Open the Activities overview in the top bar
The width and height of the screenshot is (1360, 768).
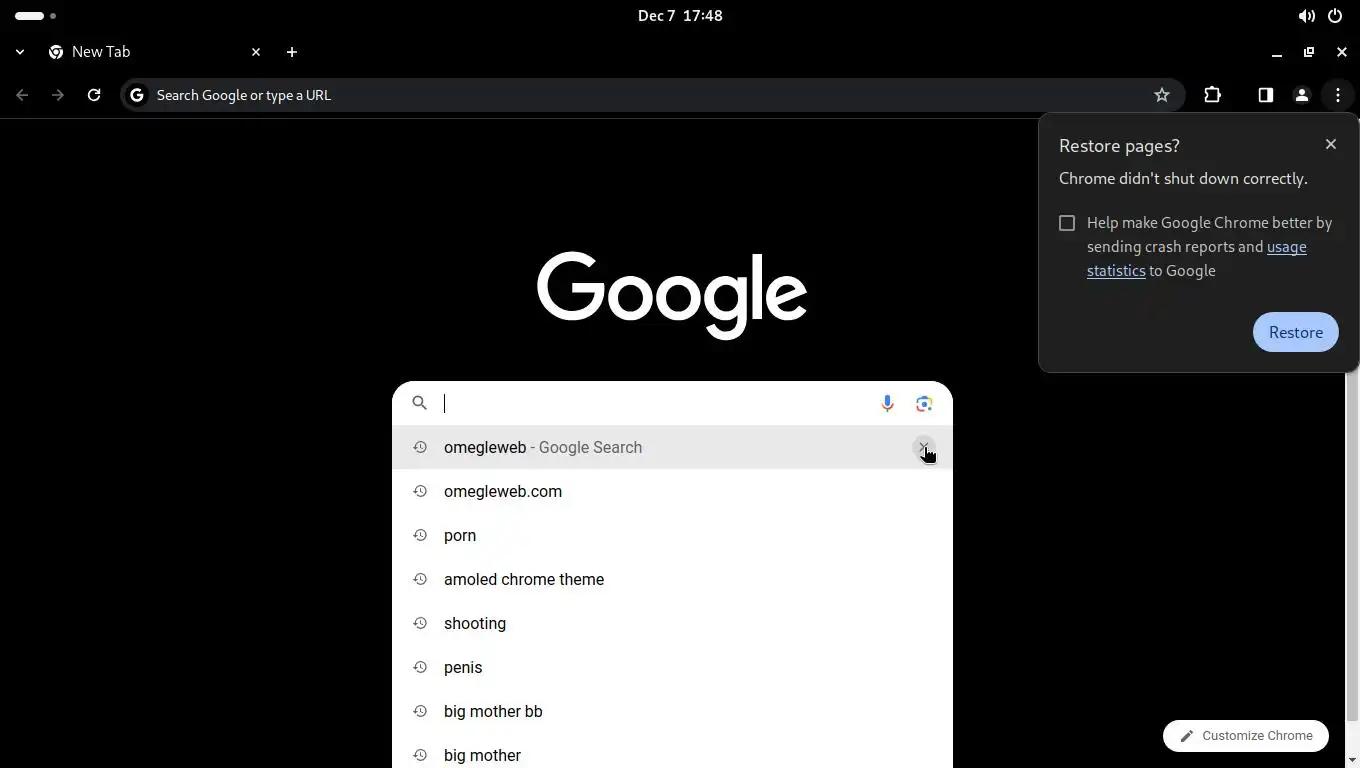(x=35, y=16)
